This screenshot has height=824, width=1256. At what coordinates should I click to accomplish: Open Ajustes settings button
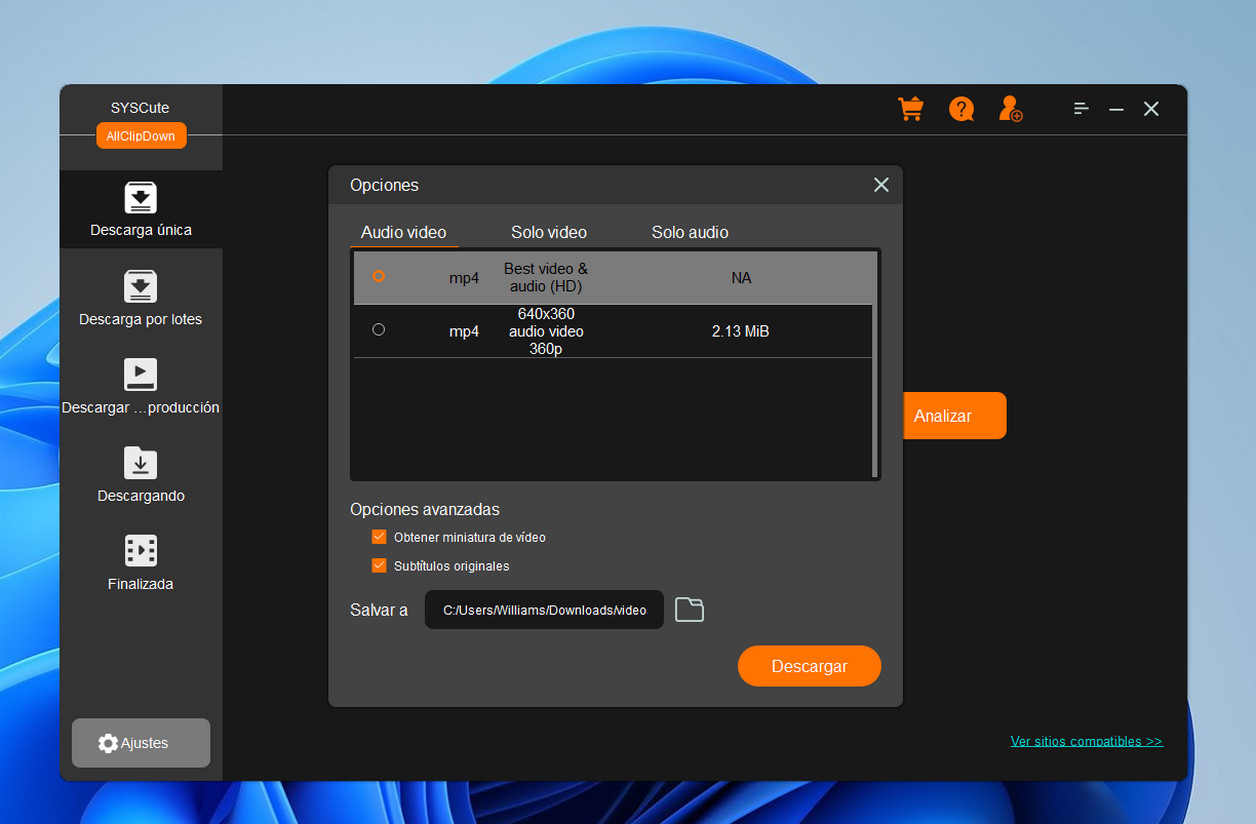(141, 743)
